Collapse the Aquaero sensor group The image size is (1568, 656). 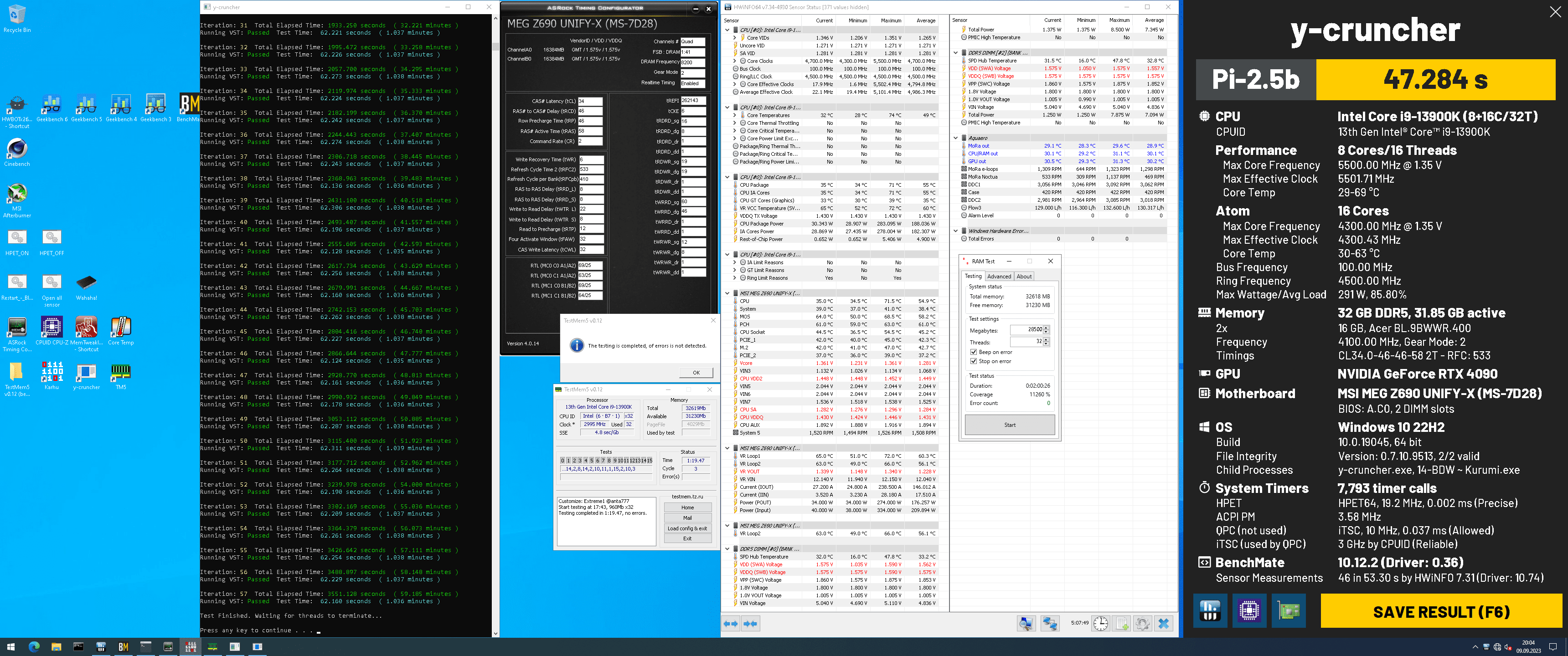click(x=956, y=138)
